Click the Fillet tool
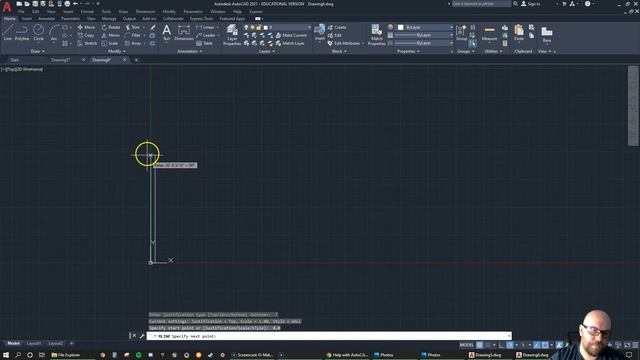The width and height of the screenshot is (640, 360). tap(133, 36)
